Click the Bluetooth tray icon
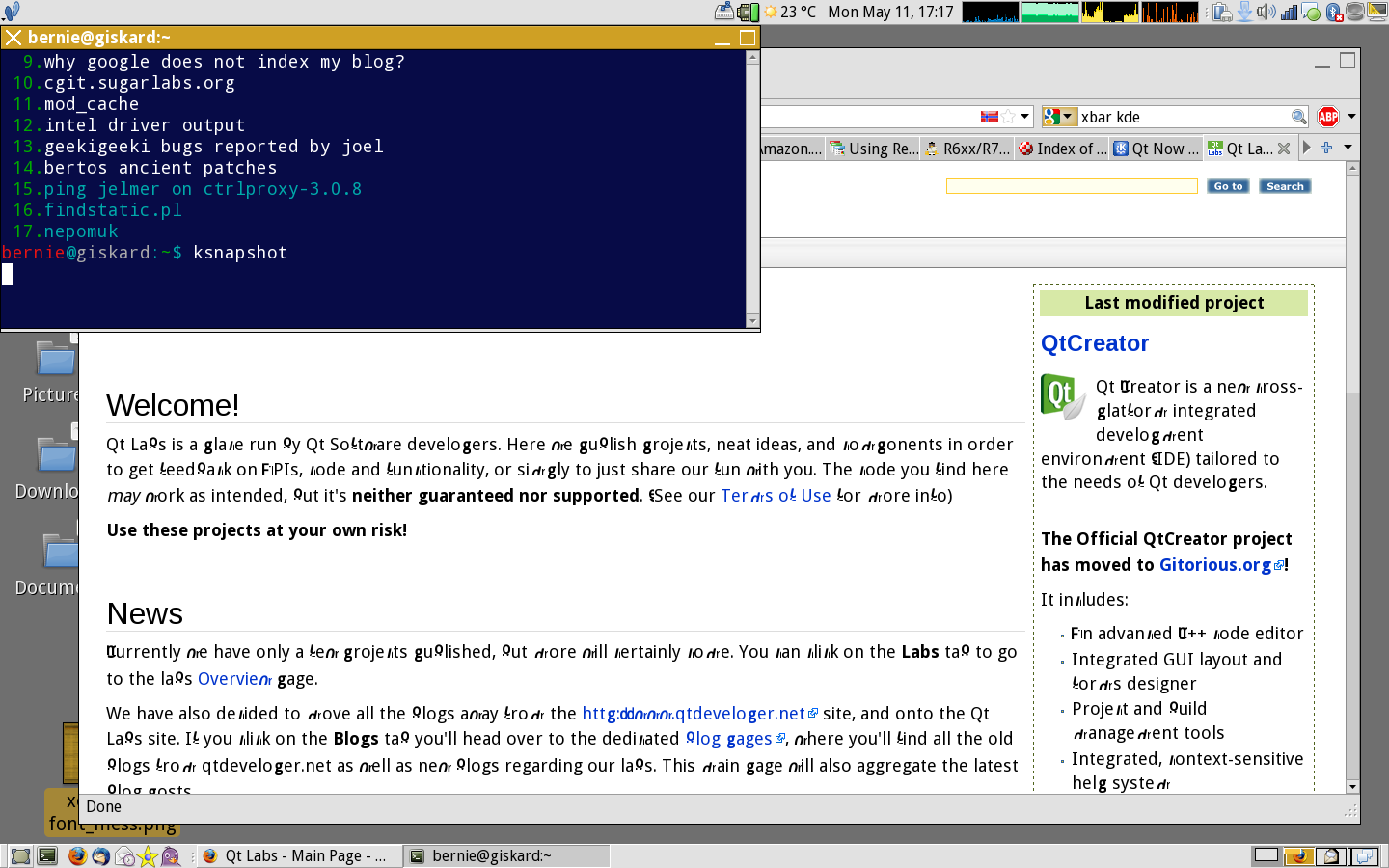 tap(1334, 12)
